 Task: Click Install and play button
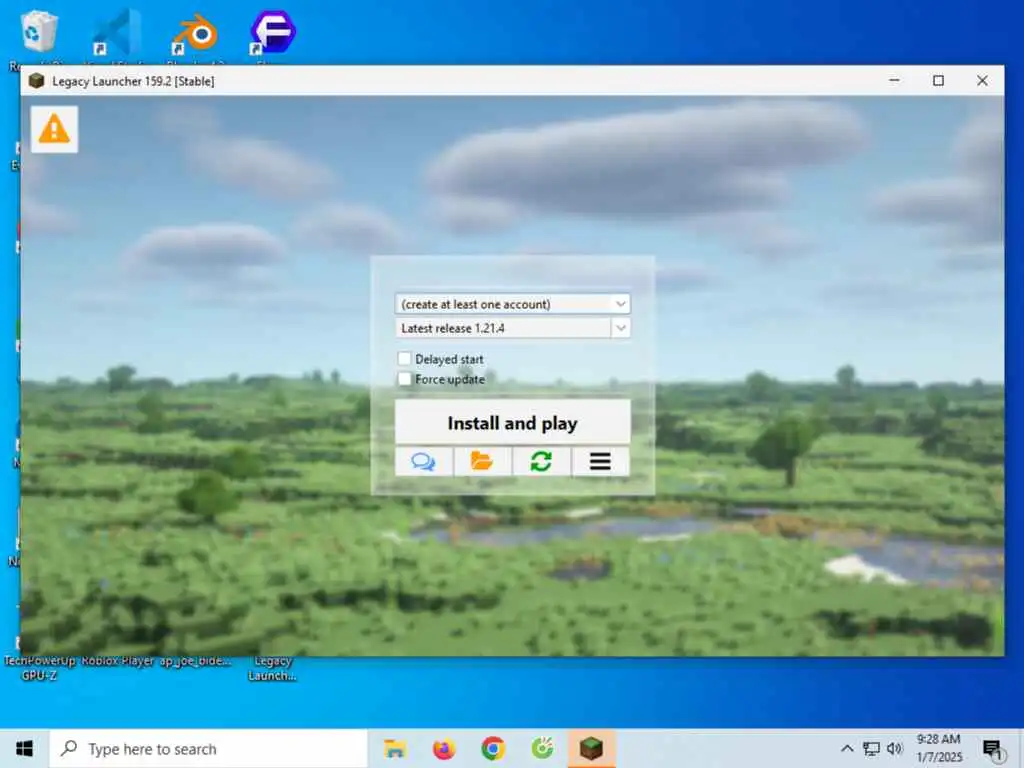[x=513, y=423]
